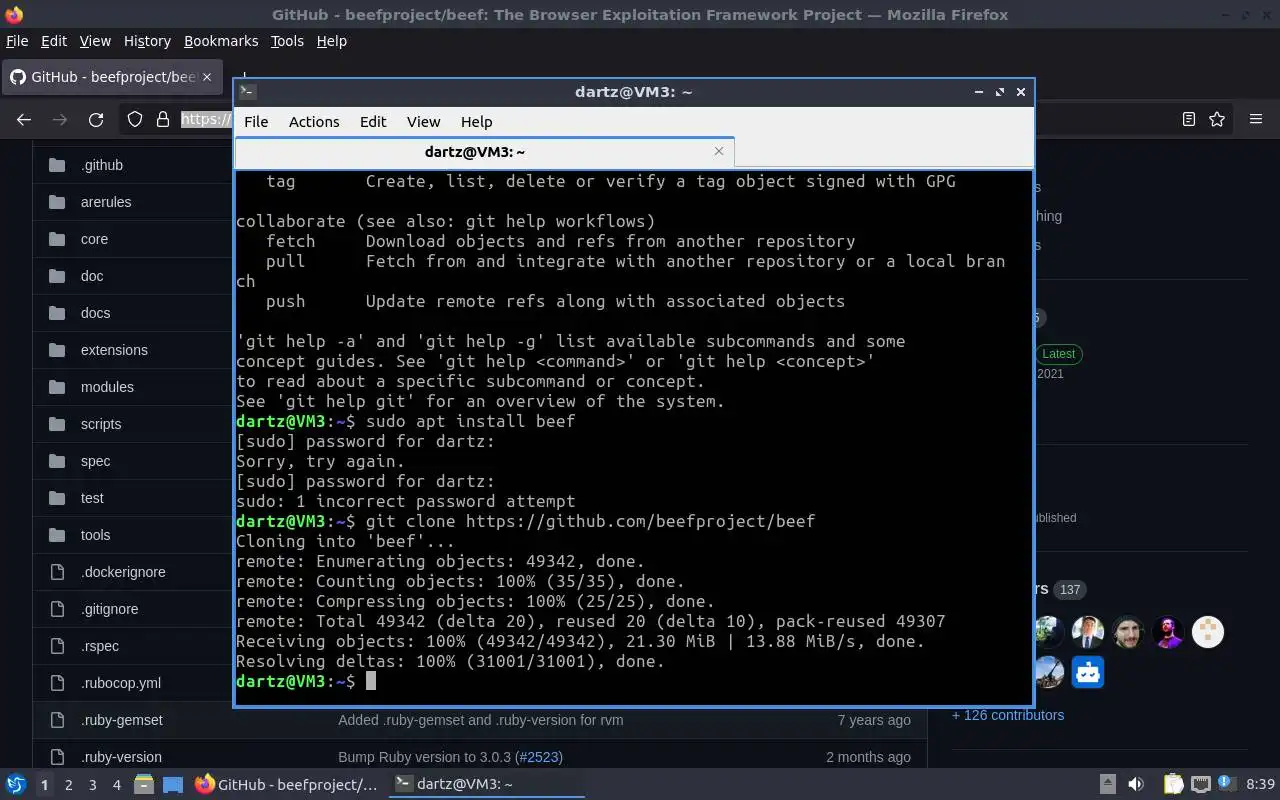
Task: Open terminal Edit menu
Action: click(x=373, y=121)
